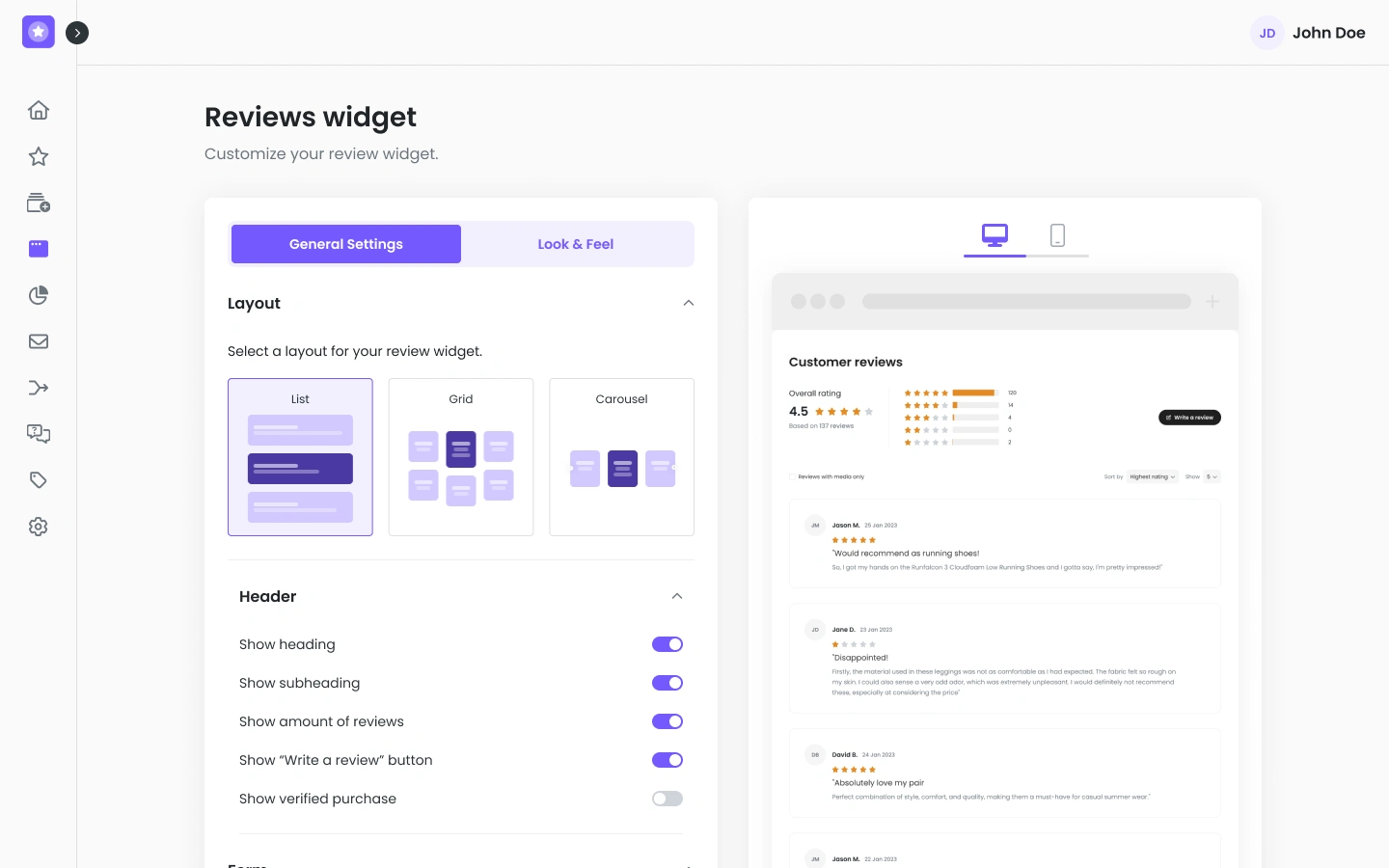Click the Customer reviews heading in preview
This screenshot has width=1389, height=868.
tap(846, 362)
